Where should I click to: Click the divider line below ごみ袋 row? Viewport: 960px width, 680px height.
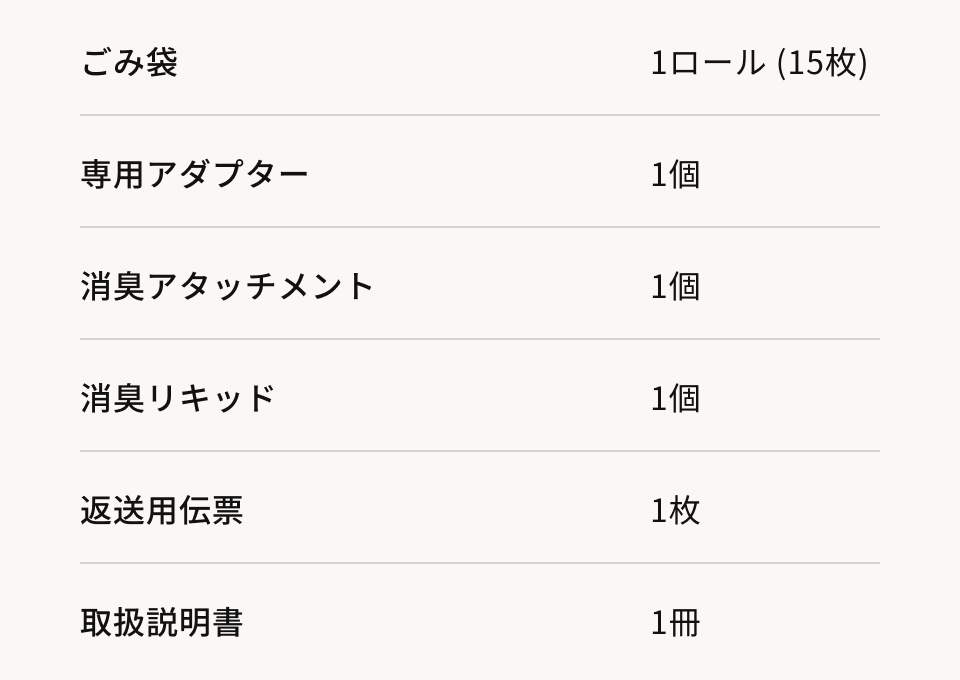[x=480, y=114]
